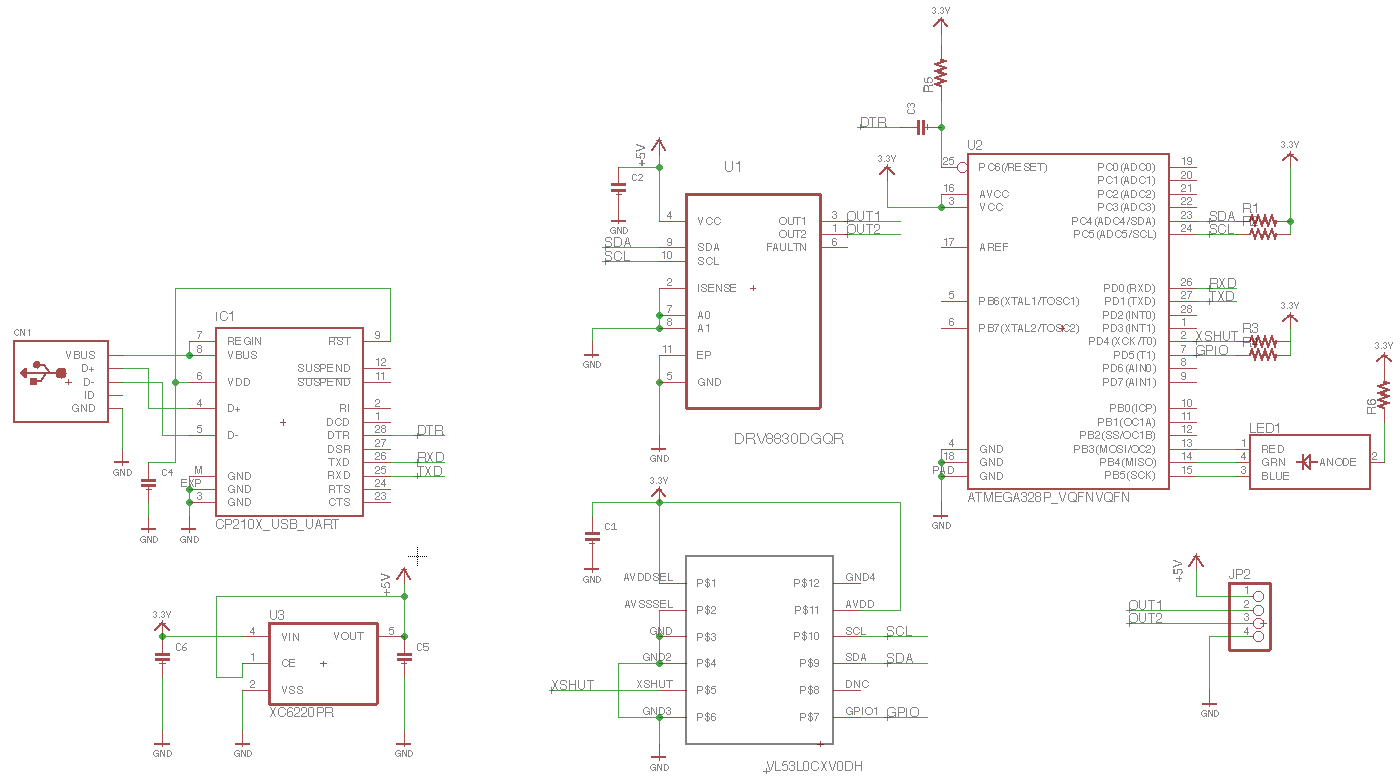The width and height of the screenshot is (1400, 782).
Task: Click the C5 capacitor symbol
Action: (x=404, y=657)
